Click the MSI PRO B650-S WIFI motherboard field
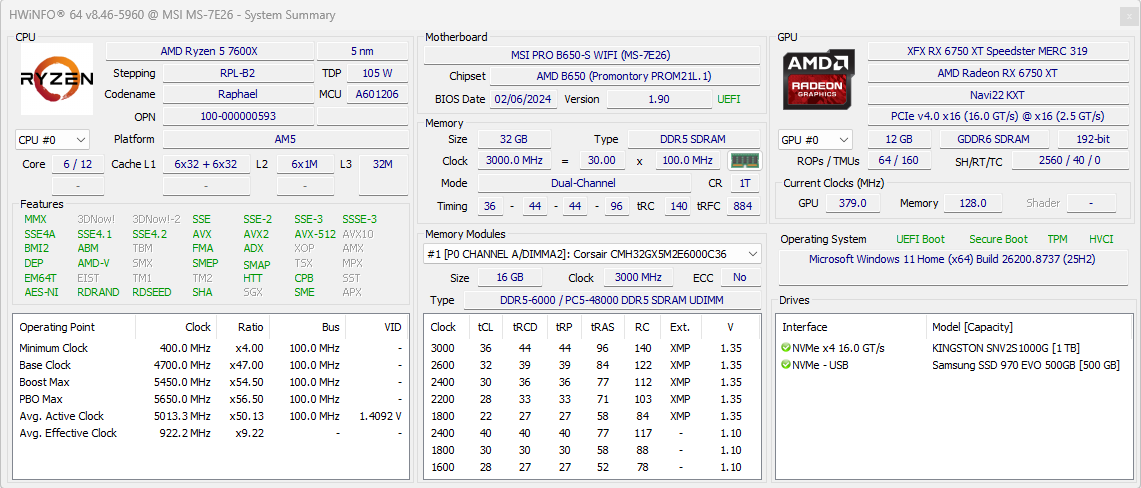Image resolution: width=1141 pixels, height=488 pixels. coord(591,55)
